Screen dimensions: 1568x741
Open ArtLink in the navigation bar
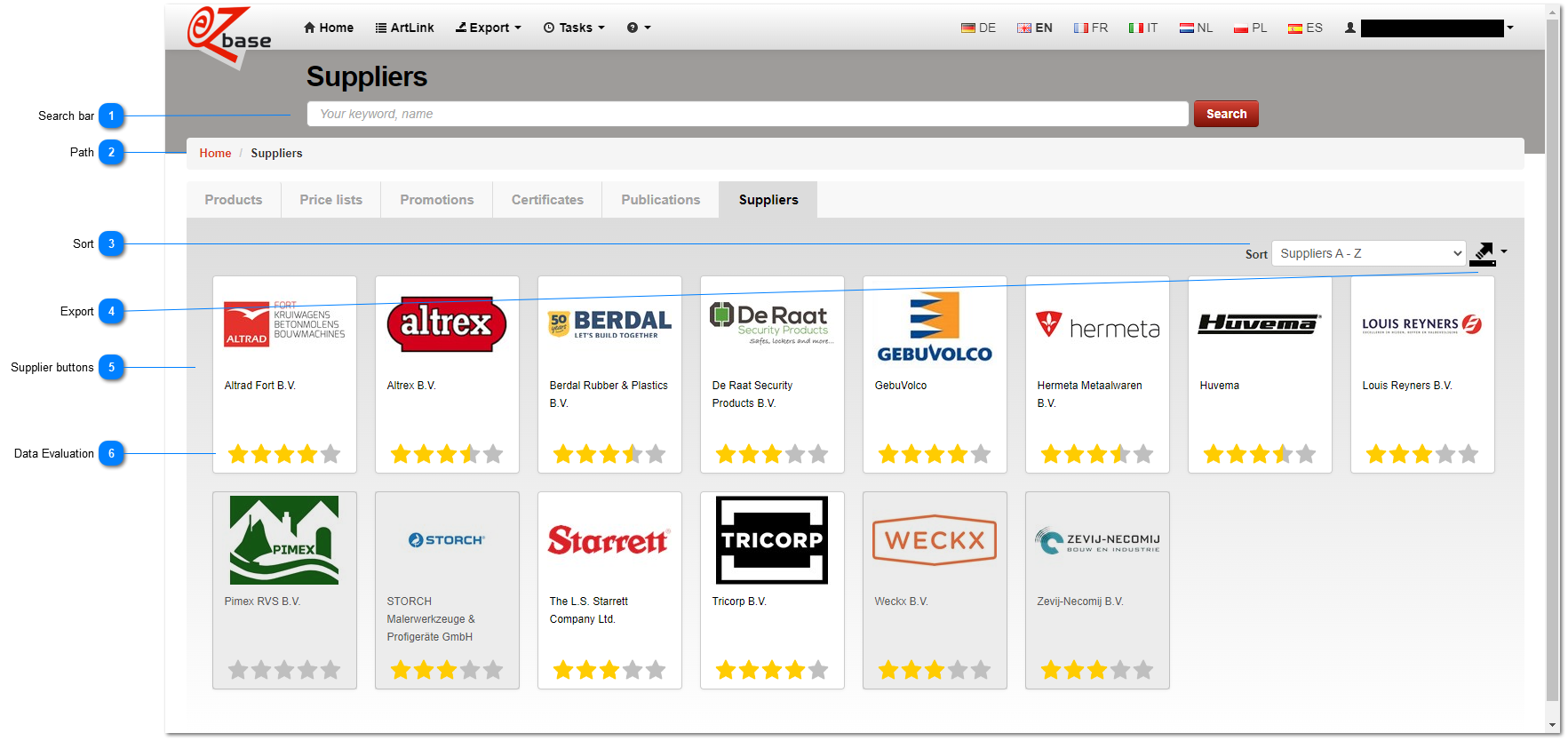pos(405,28)
